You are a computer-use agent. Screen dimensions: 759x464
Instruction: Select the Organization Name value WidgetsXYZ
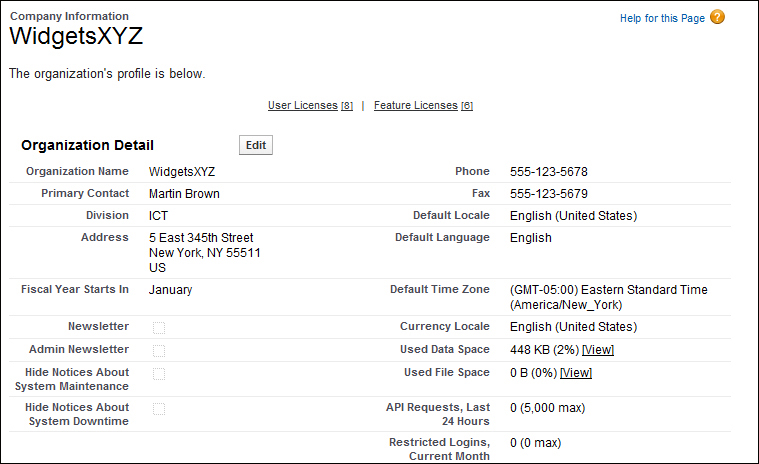tap(182, 172)
